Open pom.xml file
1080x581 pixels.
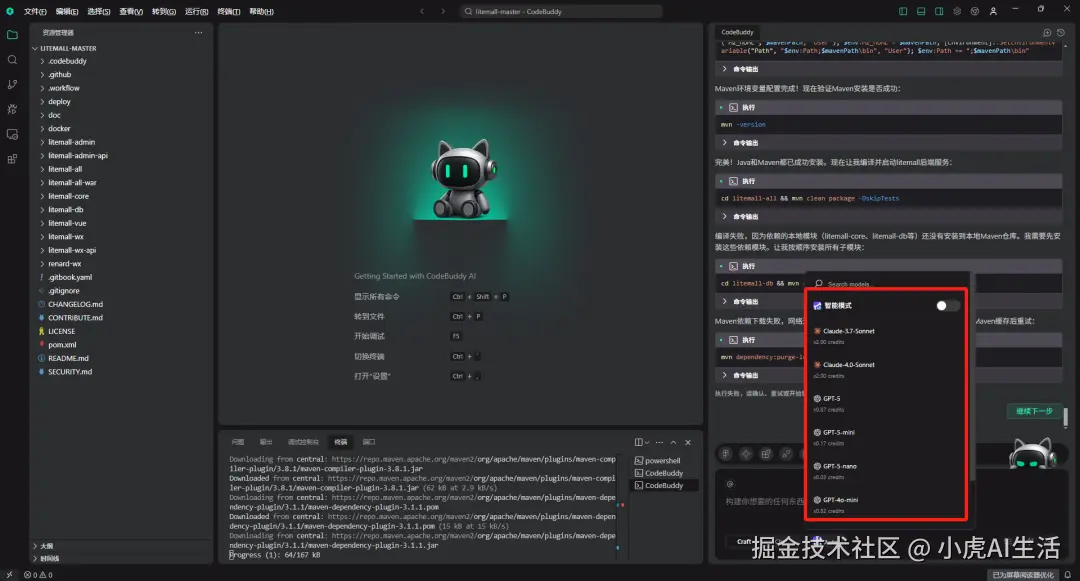tap(121, 345)
